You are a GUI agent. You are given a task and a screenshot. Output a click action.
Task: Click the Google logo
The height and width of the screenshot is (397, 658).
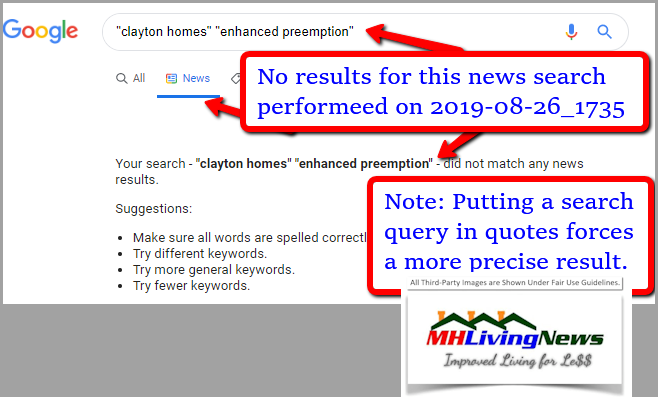[x=40, y=31]
